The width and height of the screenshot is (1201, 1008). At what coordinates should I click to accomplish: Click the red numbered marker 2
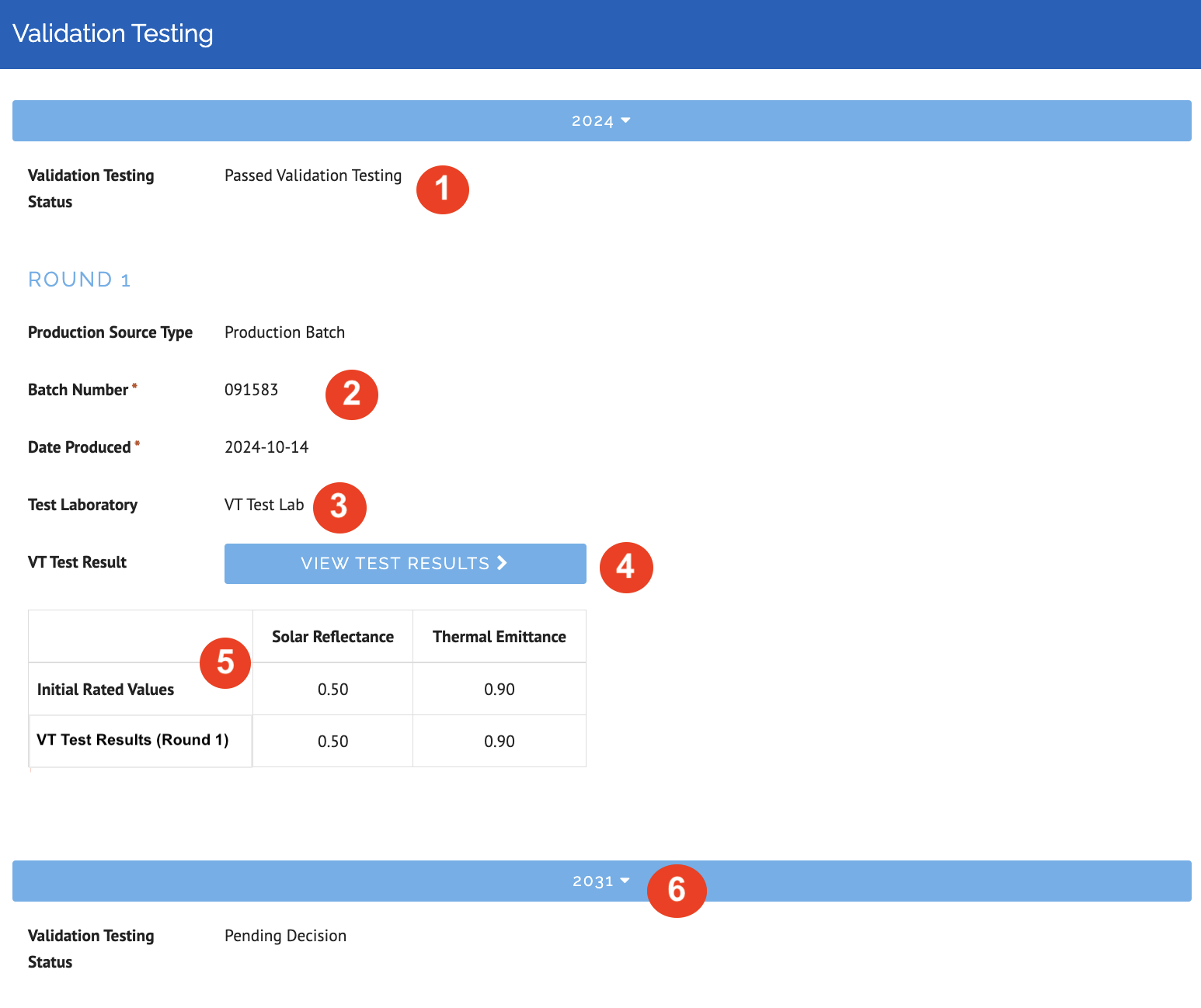351,394
